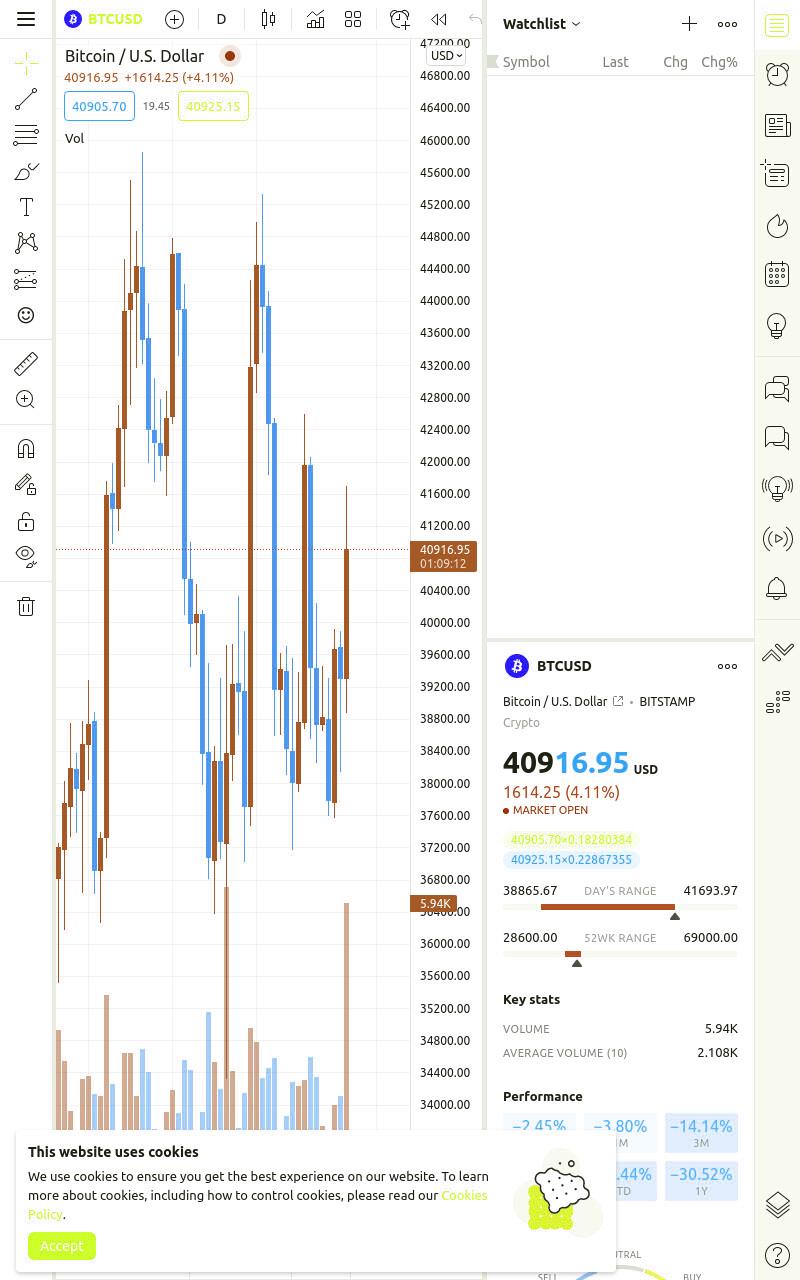Start bar replay mode
The image size is (800, 1280).
[x=439, y=19]
